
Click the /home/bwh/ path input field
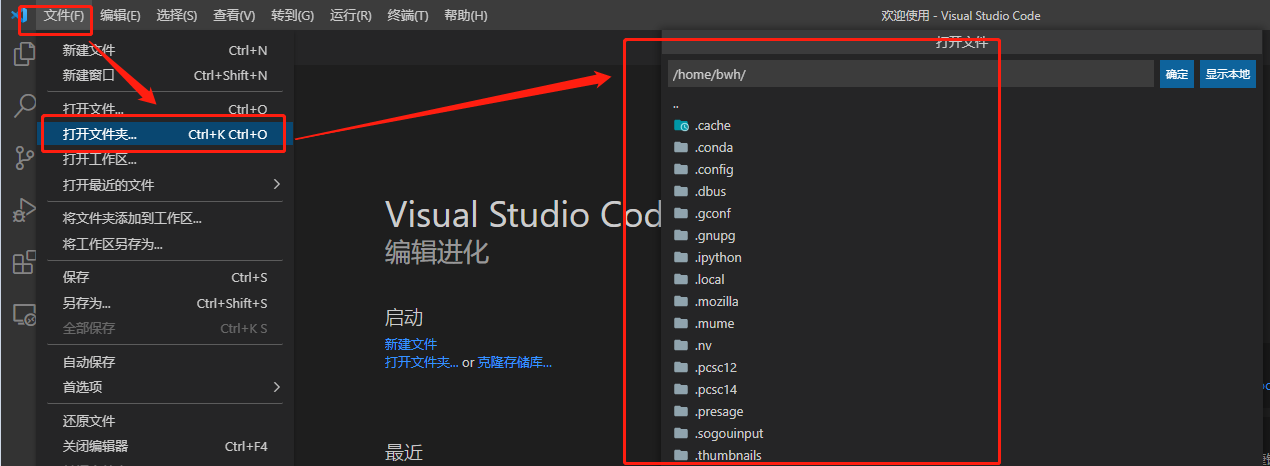[x=911, y=74]
